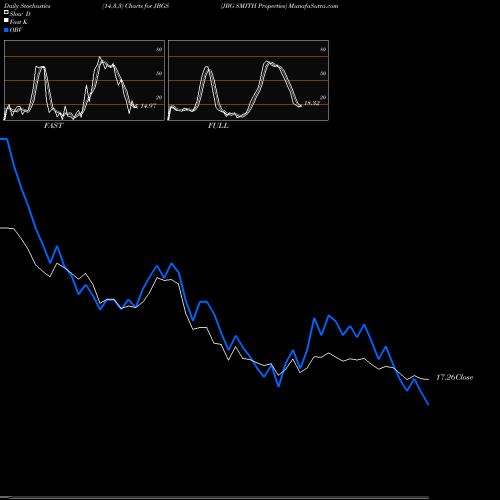Click the 50 level label in FAST chart
This screenshot has height=500, width=500.
159,73
